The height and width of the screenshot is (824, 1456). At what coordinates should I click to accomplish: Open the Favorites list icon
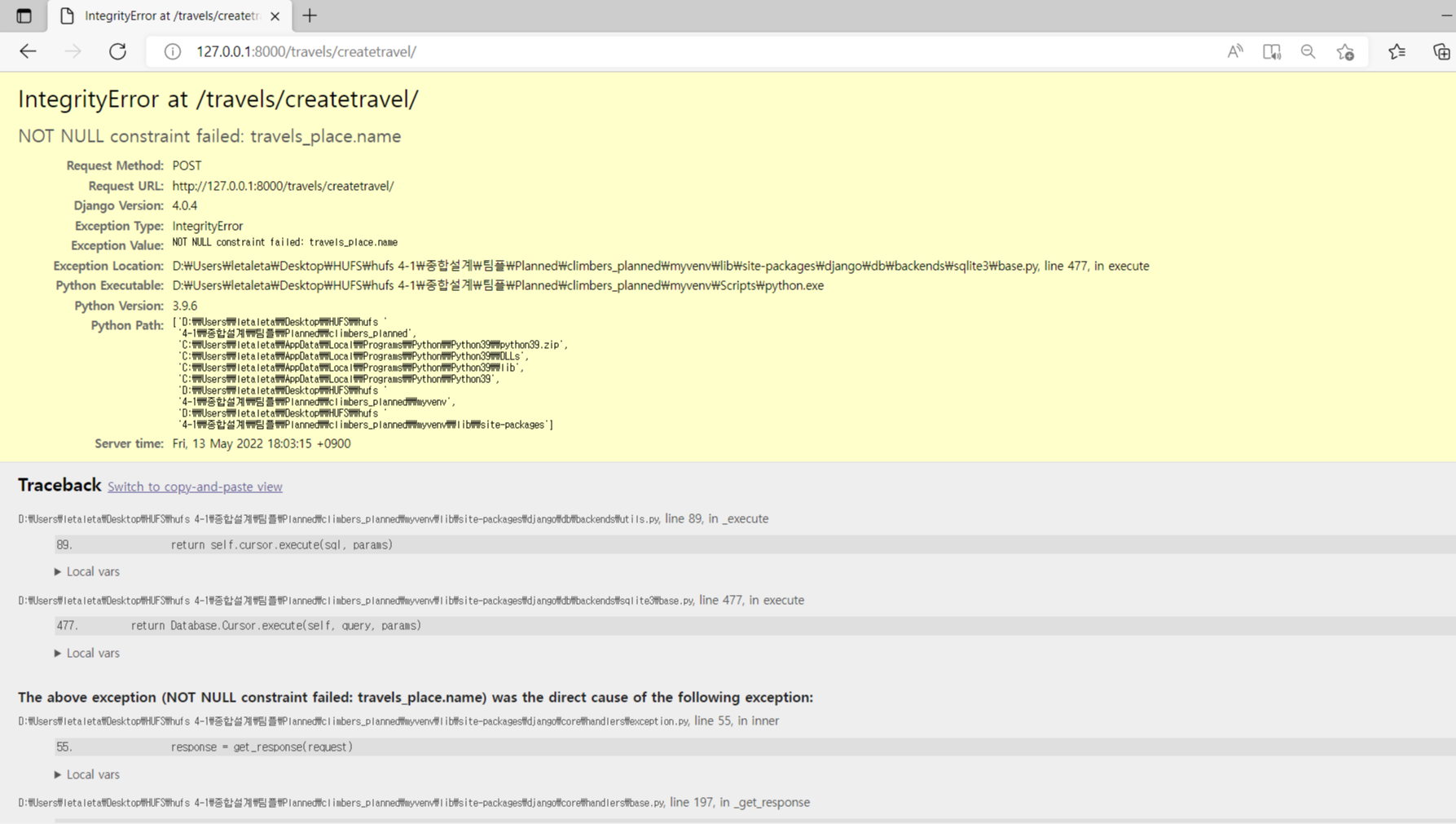coord(1397,51)
